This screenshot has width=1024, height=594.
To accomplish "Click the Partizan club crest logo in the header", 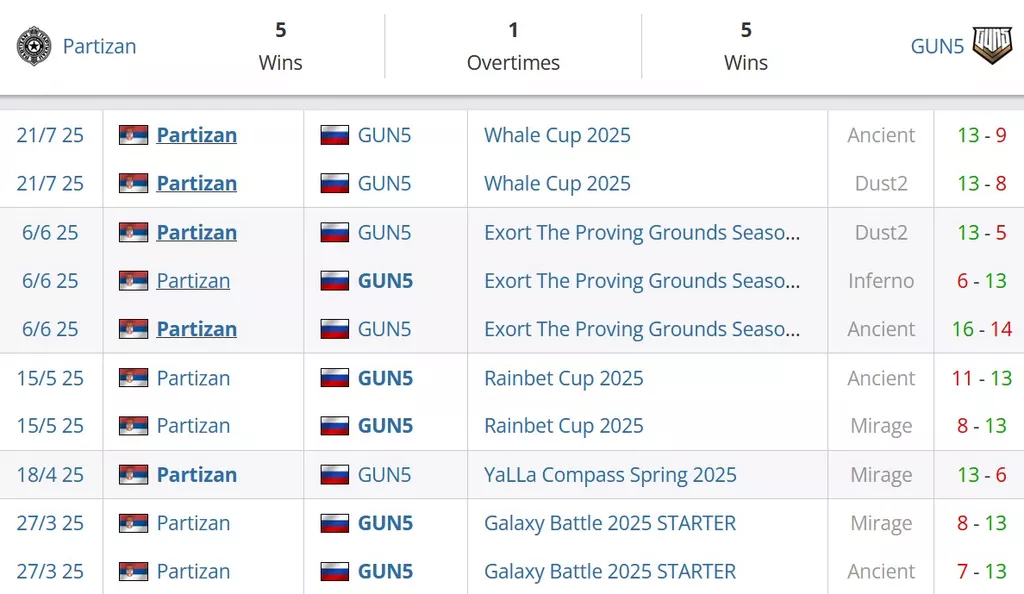I will pos(34,46).
